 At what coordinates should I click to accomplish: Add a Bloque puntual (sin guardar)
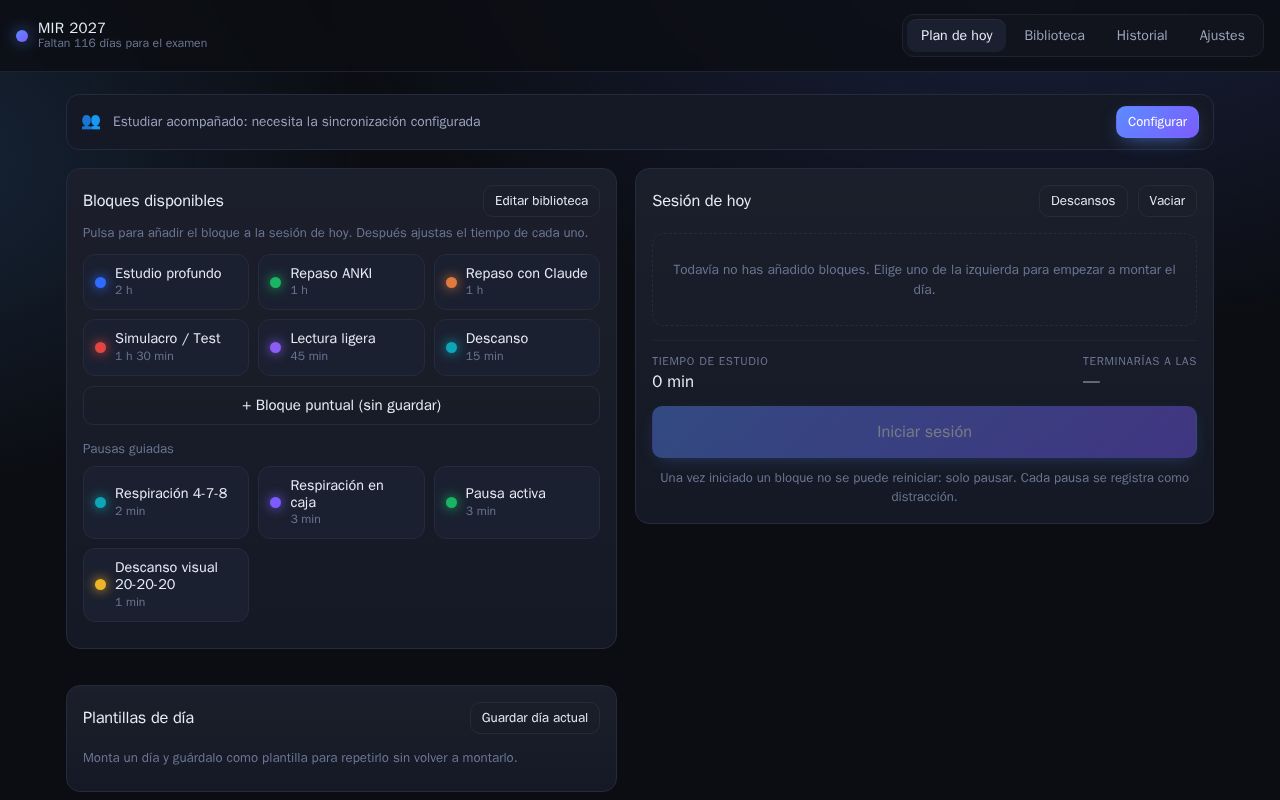(341, 405)
